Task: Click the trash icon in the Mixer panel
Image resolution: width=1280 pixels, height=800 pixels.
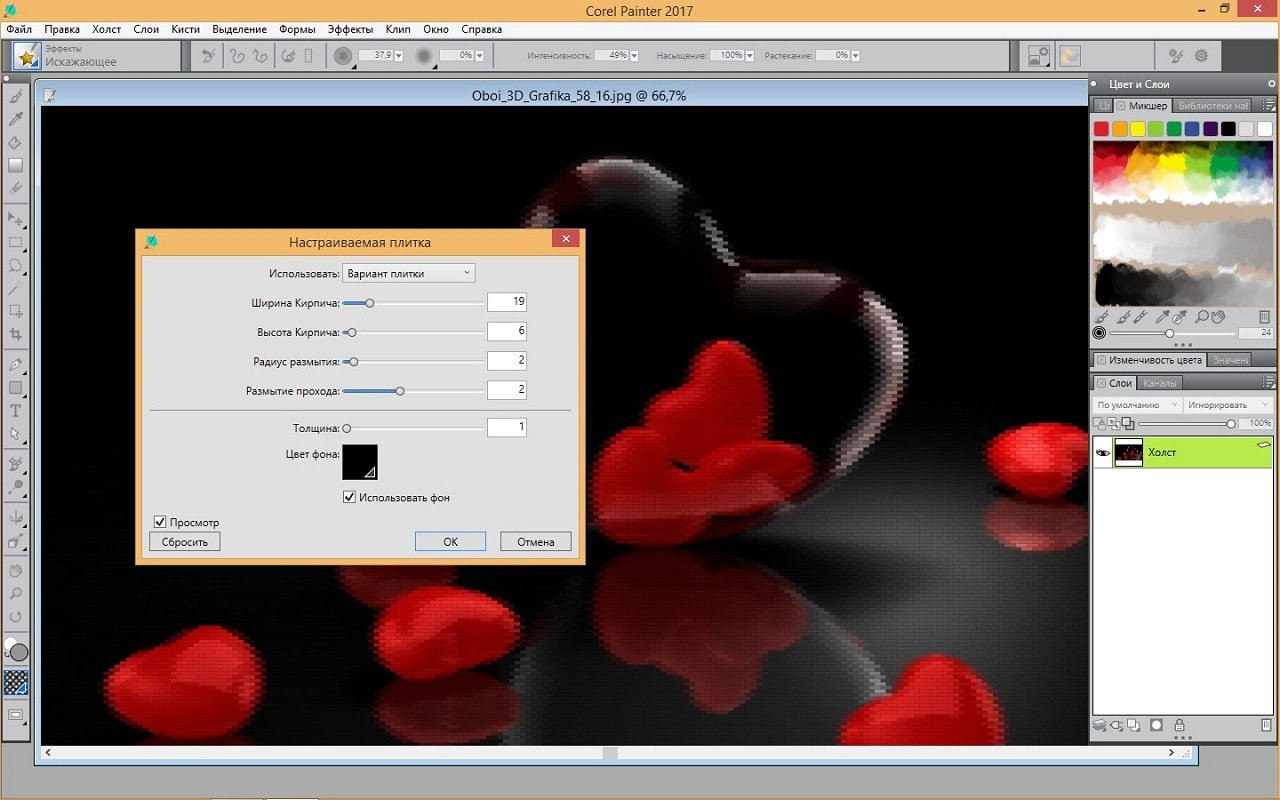Action: 1264,317
